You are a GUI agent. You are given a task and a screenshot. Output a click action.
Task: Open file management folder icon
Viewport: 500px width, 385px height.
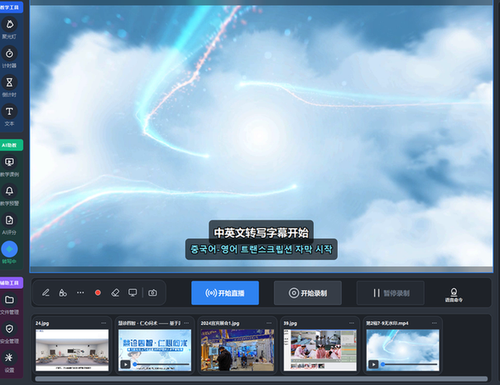(9, 300)
